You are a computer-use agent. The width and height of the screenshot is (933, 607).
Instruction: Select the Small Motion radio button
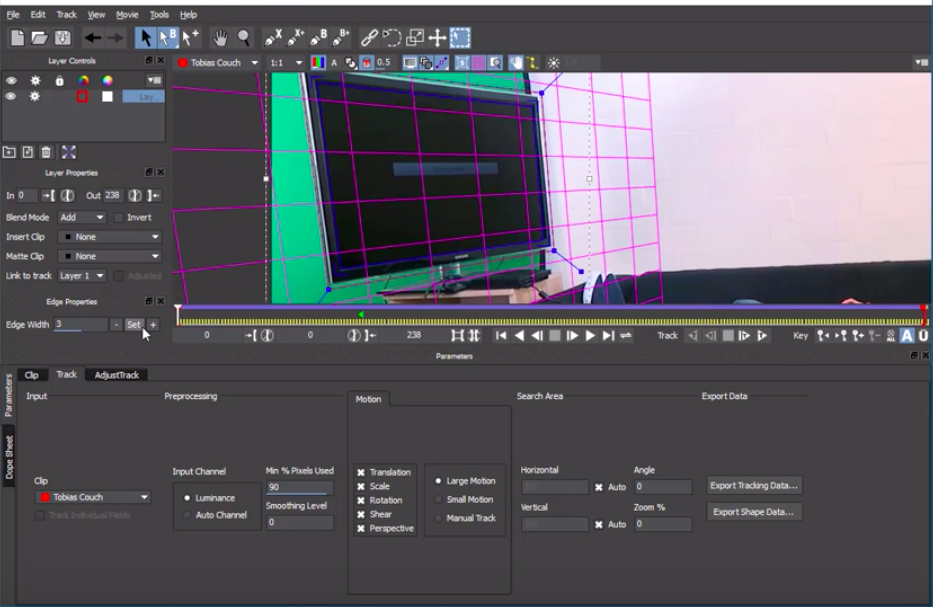(438, 499)
